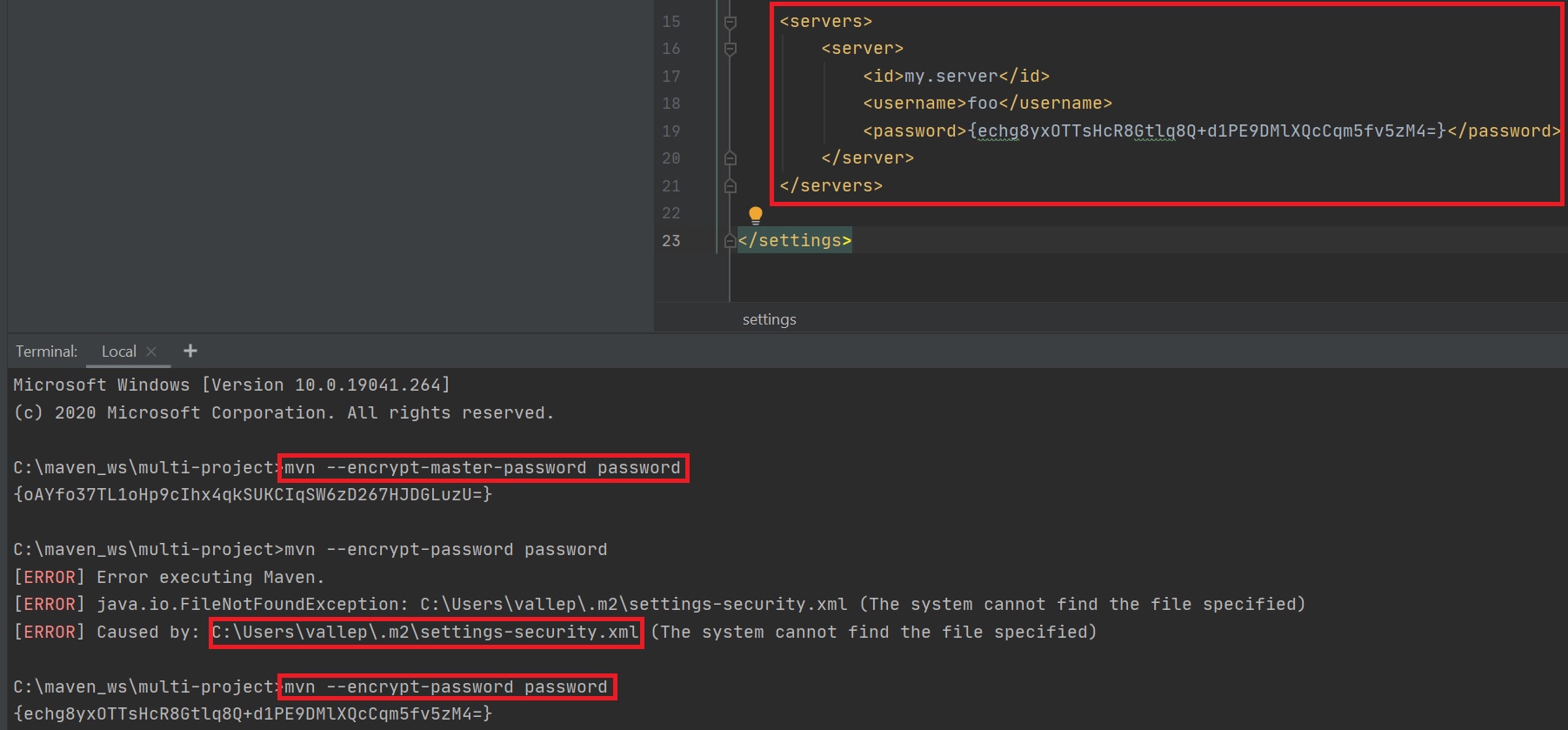Place cursor in my.server id value
This screenshot has width=1568, height=730.
(x=951, y=77)
